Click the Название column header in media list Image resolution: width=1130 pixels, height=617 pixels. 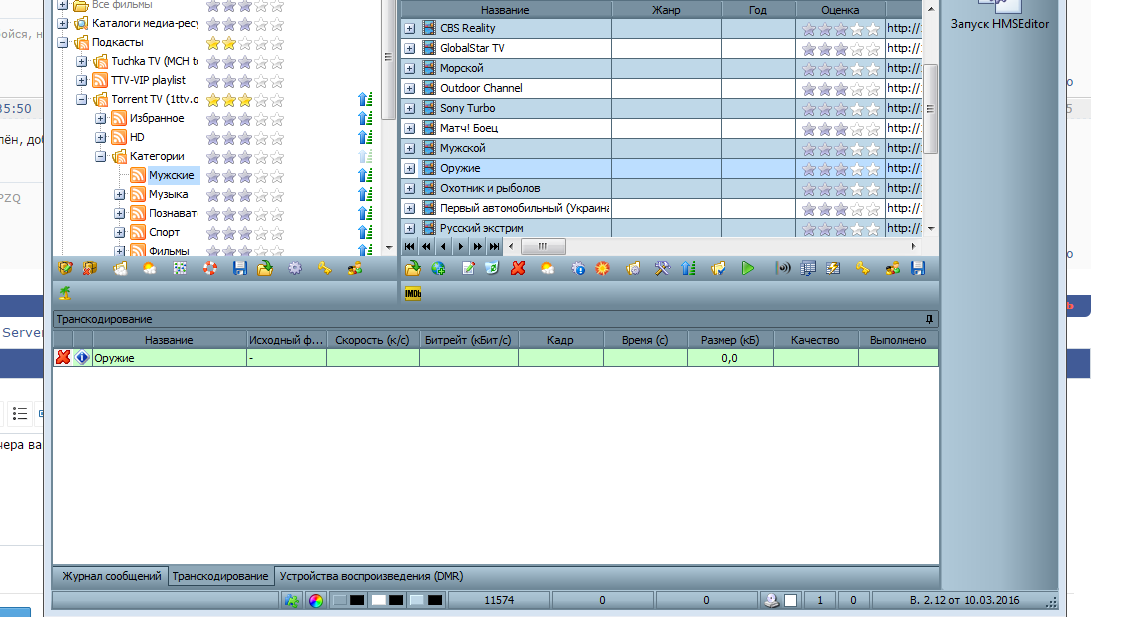505,10
